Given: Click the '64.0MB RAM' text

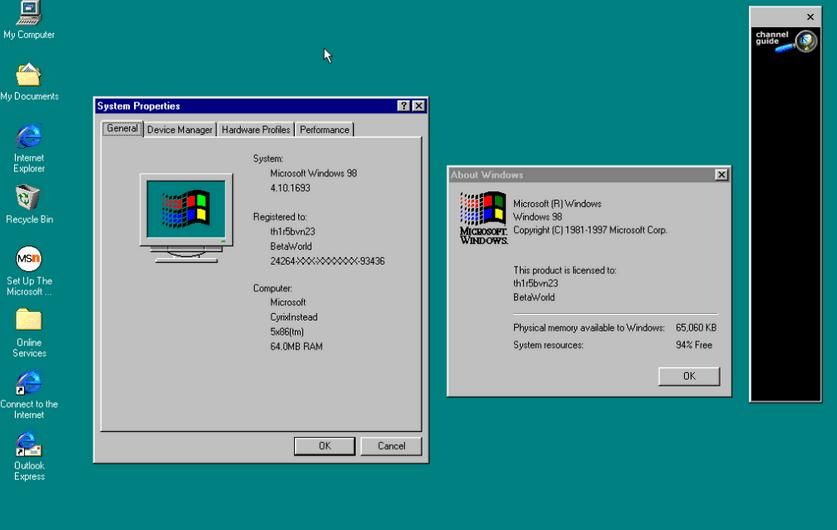Looking at the screenshot, I should pyautogui.click(x=296, y=346).
